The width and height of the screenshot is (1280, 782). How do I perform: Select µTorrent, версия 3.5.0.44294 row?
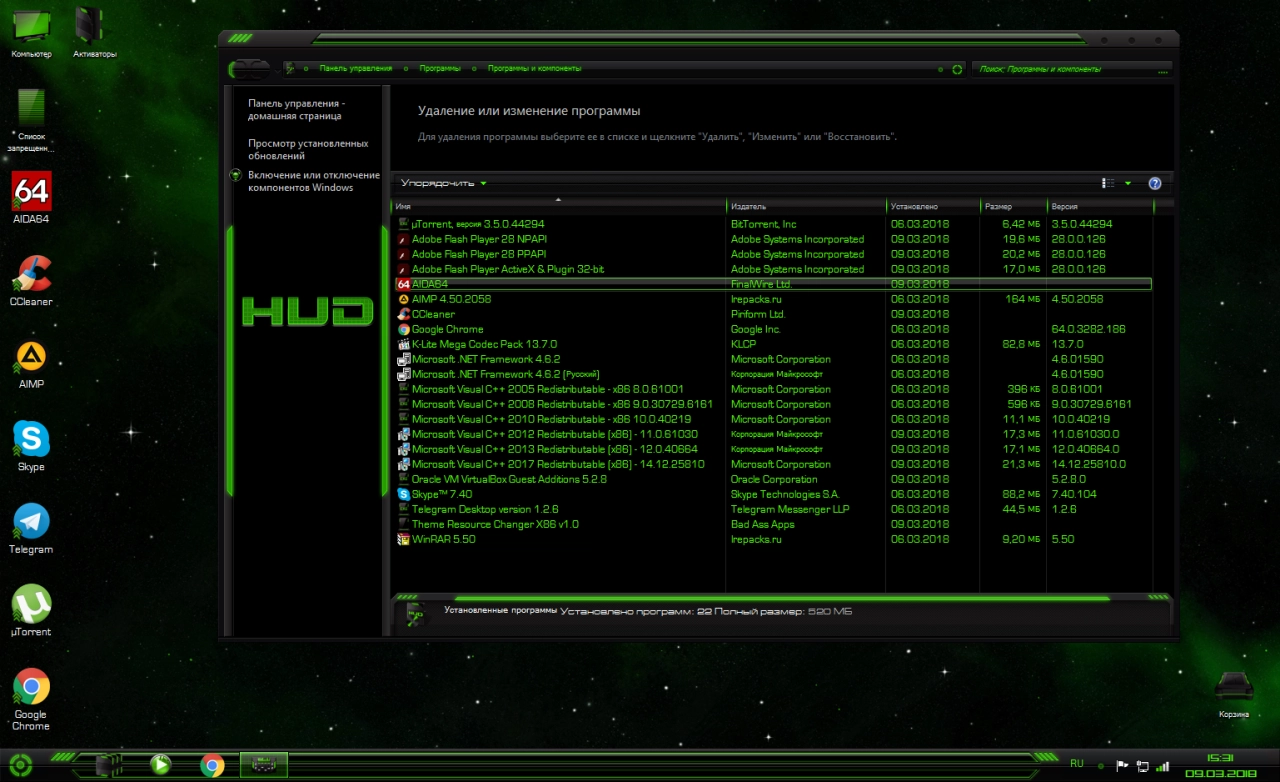772,224
